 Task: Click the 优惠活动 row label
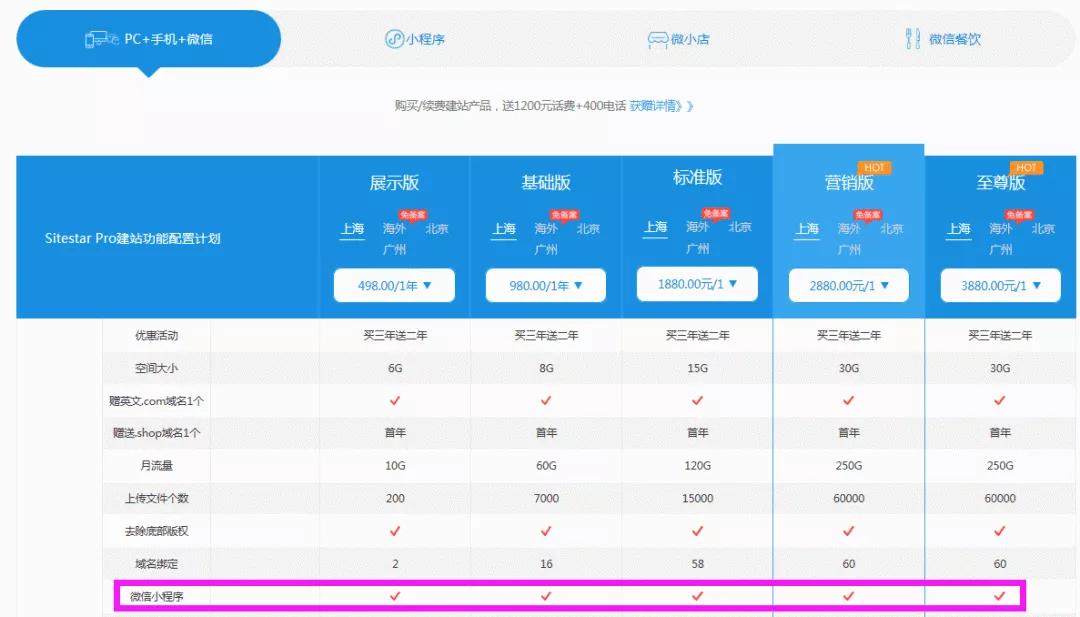[x=156, y=335]
